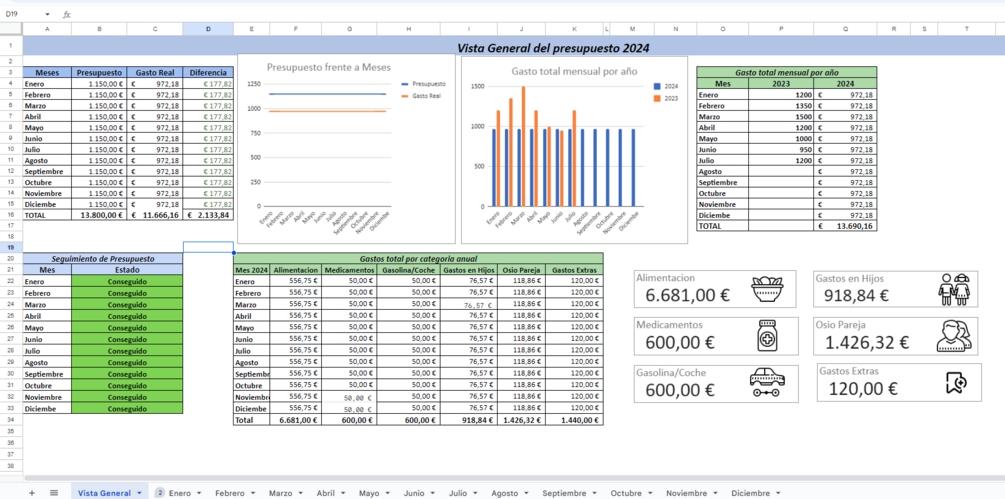This screenshot has width=1005, height=499.
Task: Click the 120,00 € value in Gastos Extras card
Action: tap(863, 388)
